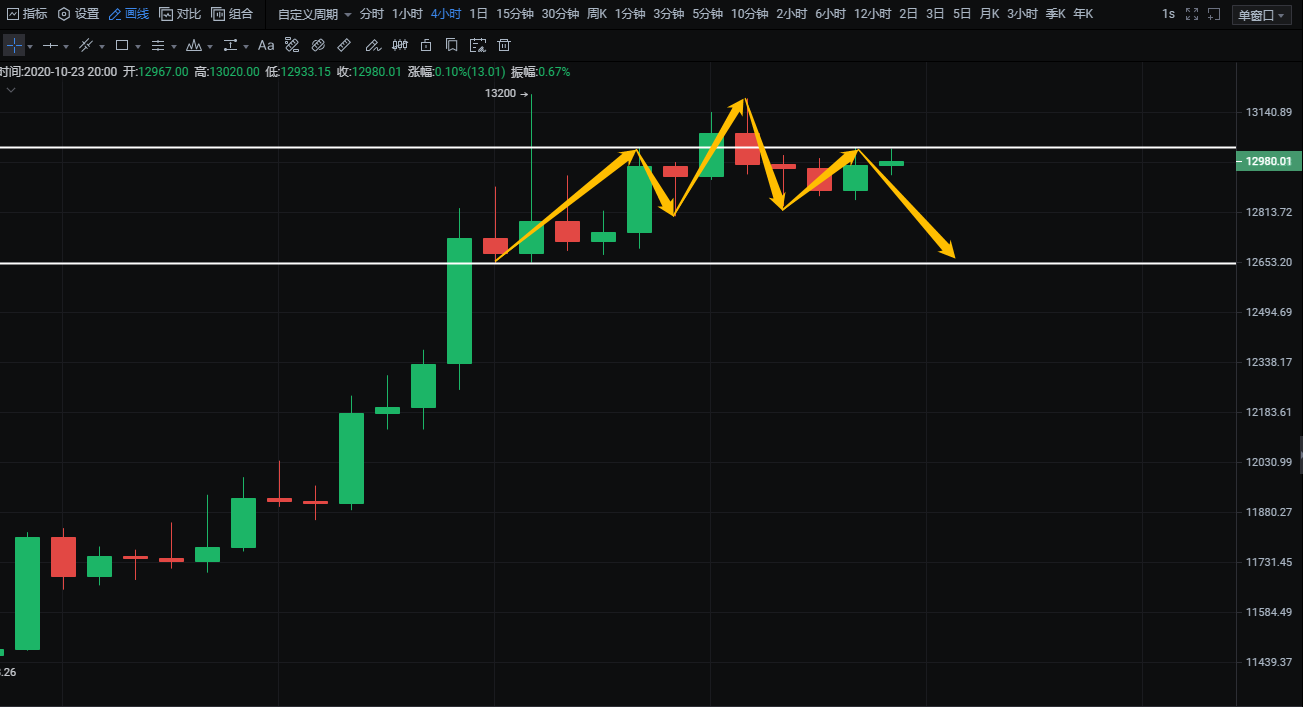Viewport: 1303px width, 707px height.
Task: Select the crosshair cursor tool
Action: 13,46
